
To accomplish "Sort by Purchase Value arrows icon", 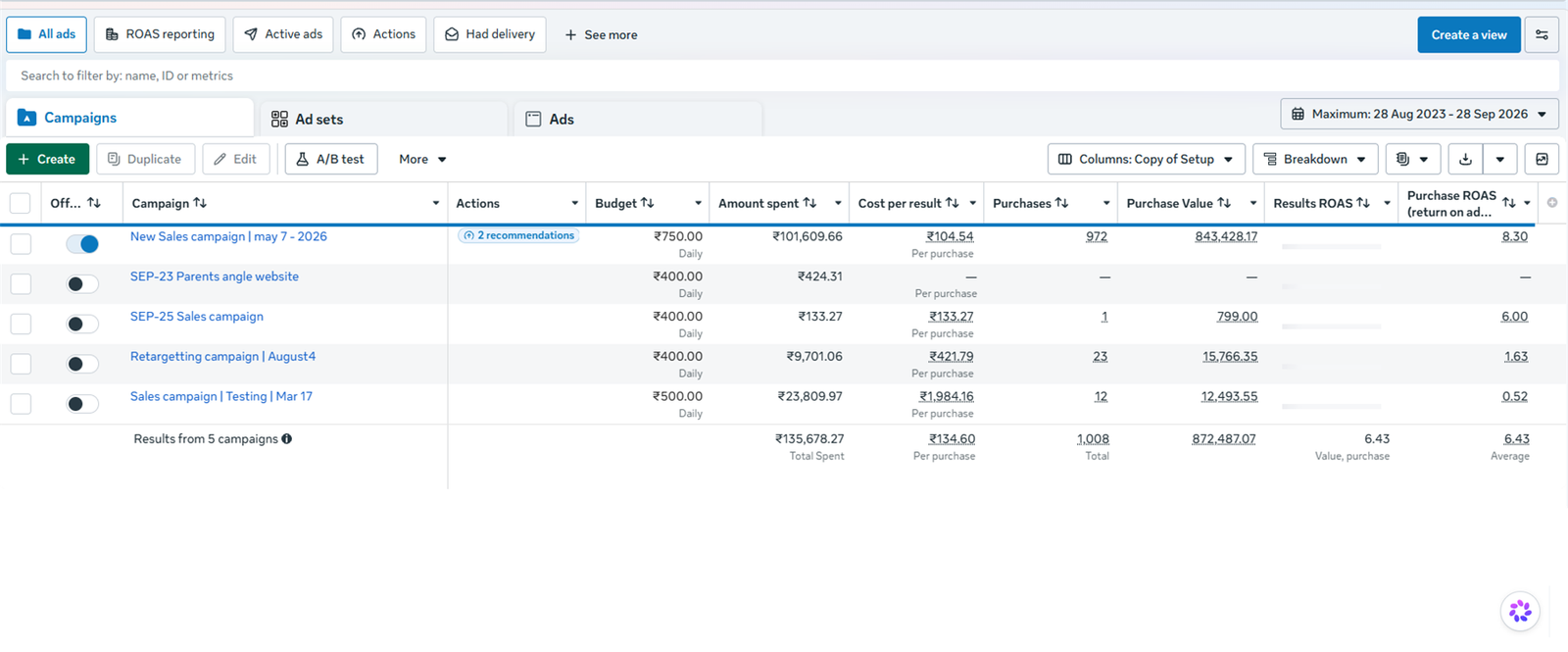I will 1224,203.
